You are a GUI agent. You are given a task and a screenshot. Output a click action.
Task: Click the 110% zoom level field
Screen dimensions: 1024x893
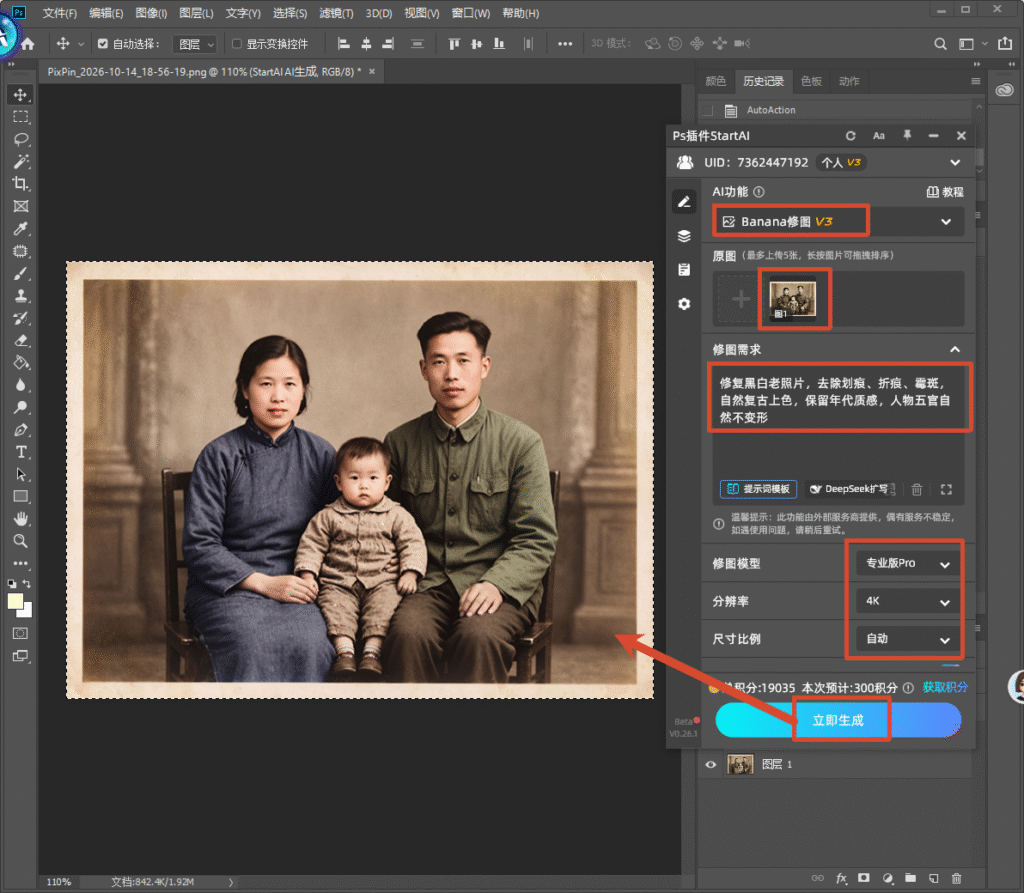click(59, 882)
